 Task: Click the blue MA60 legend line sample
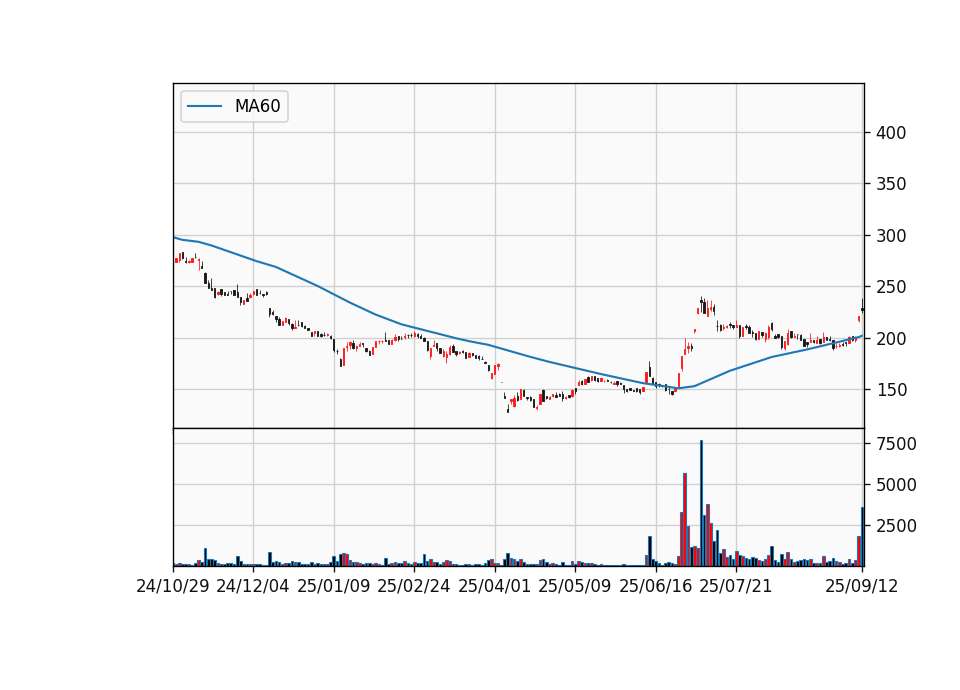click(x=204, y=106)
